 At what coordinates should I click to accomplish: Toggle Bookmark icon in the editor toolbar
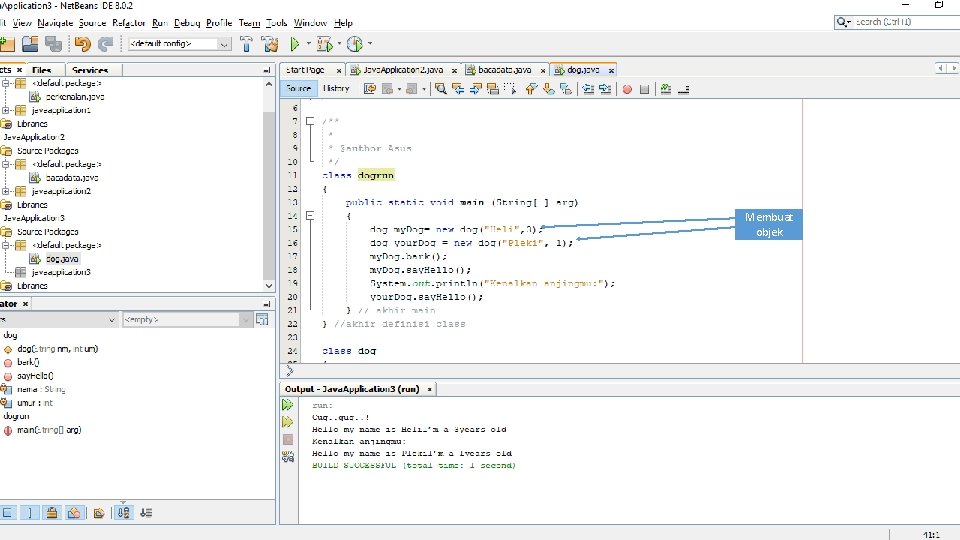pos(566,89)
